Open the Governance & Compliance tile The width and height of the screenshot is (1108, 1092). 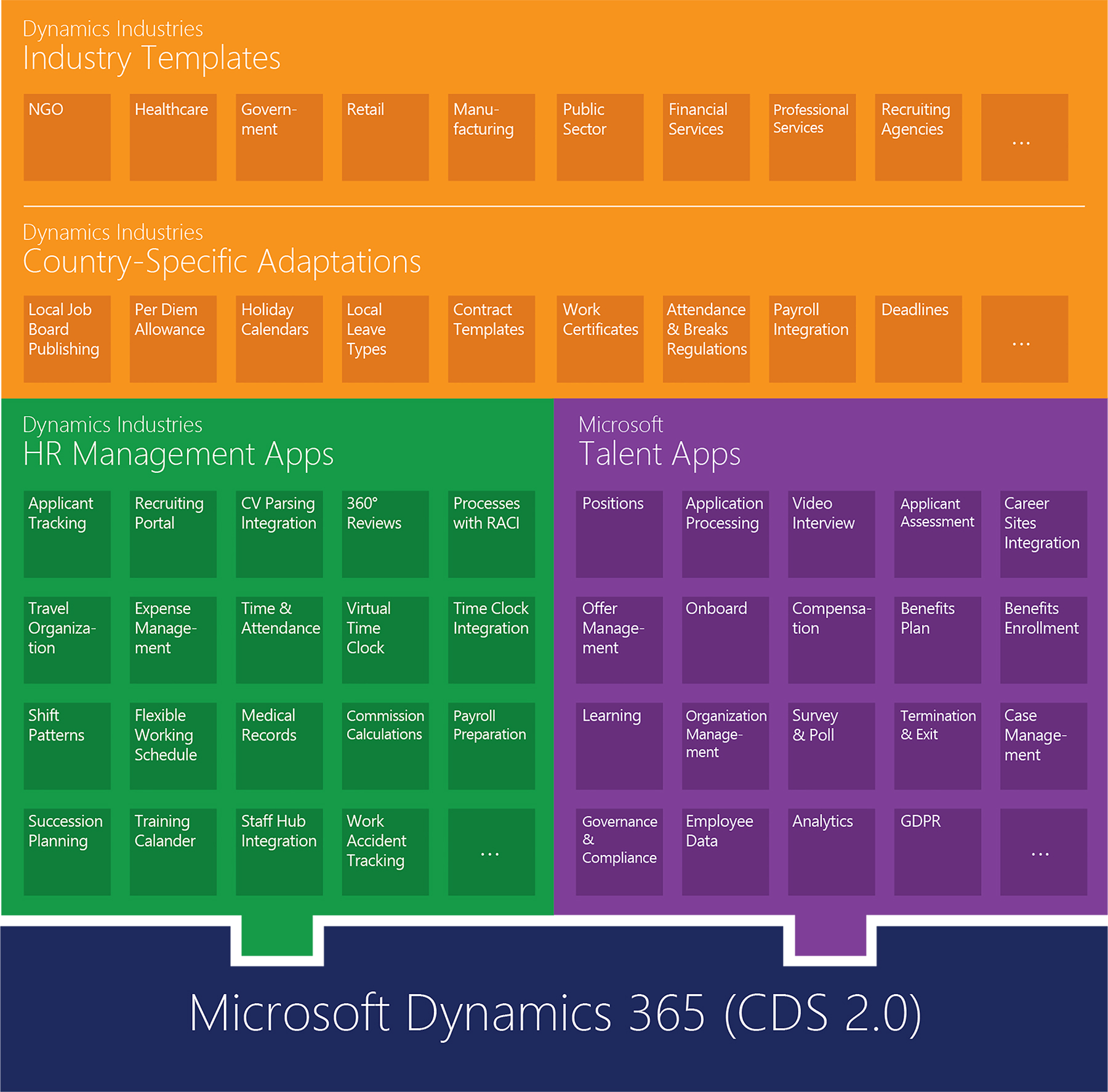(619, 853)
